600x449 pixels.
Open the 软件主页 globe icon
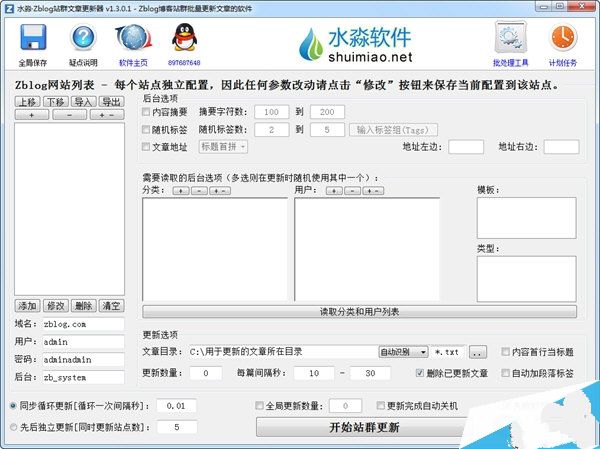pos(133,38)
